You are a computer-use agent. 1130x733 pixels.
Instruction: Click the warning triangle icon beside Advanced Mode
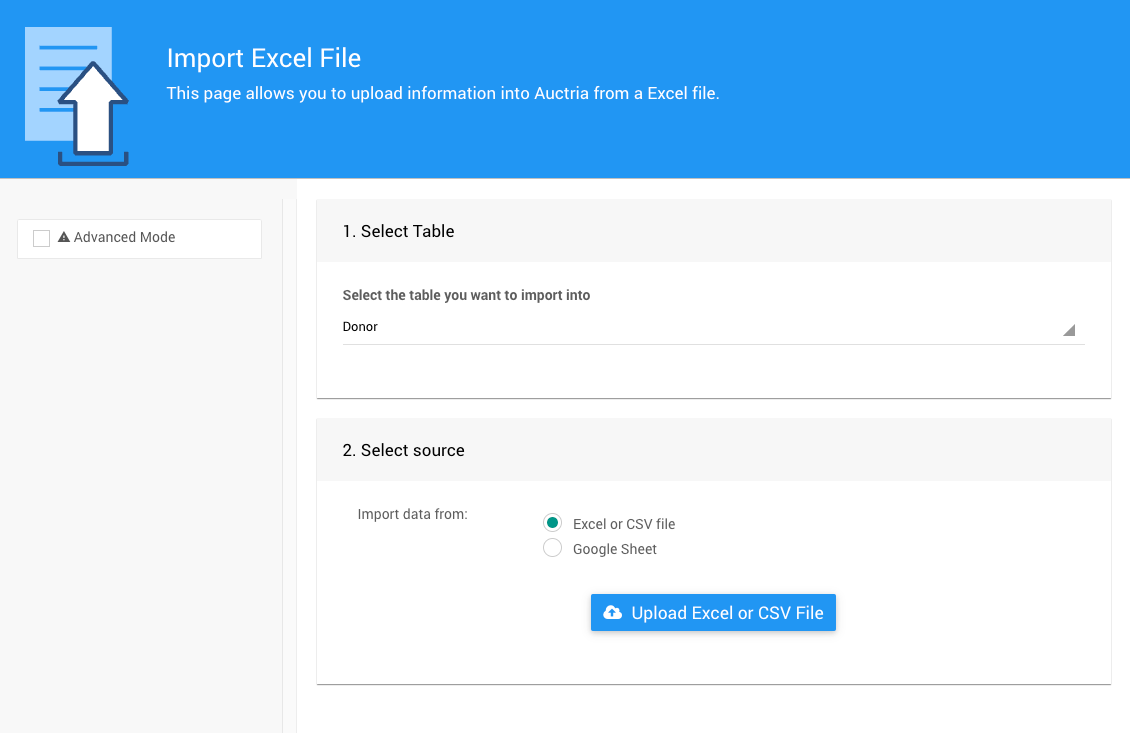[x=64, y=238]
